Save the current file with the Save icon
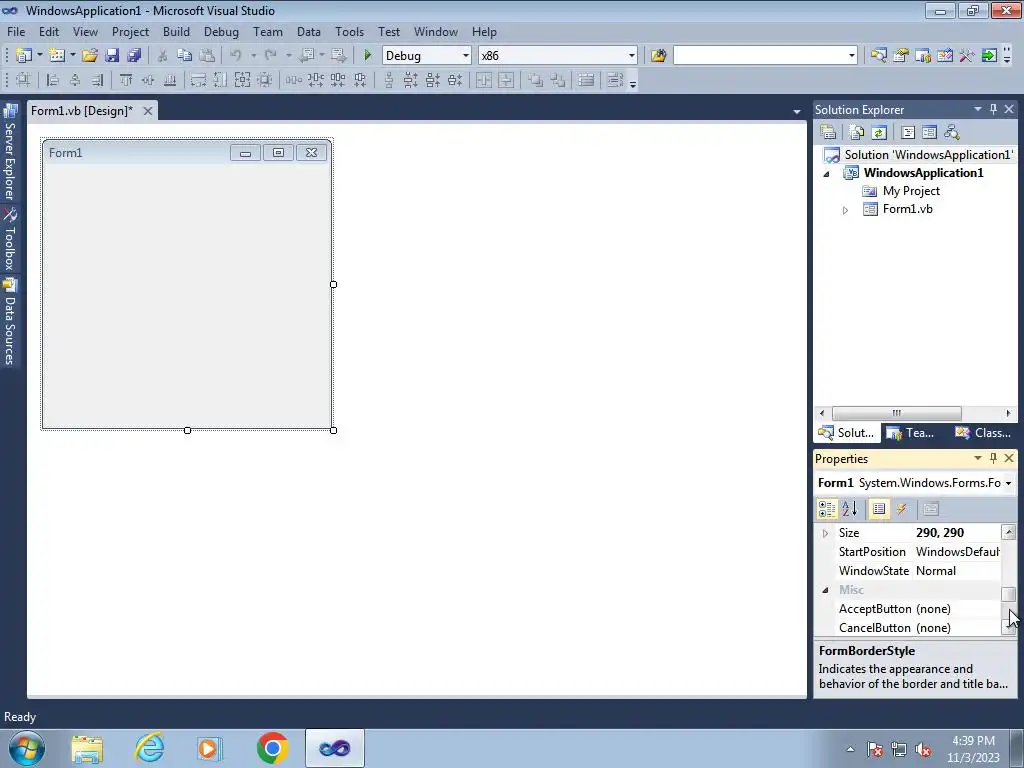Screen dimensions: 1024x768 (112, 56)
